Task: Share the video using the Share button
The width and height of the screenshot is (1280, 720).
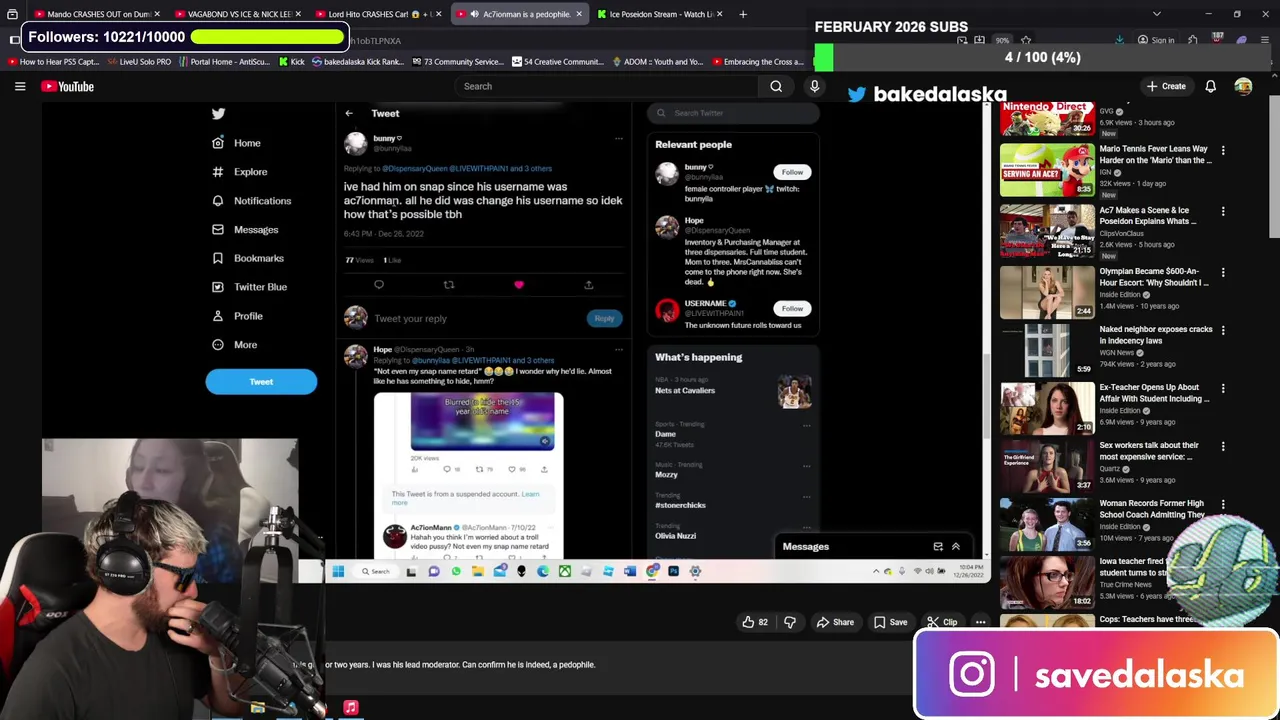Action: [835, 622]
